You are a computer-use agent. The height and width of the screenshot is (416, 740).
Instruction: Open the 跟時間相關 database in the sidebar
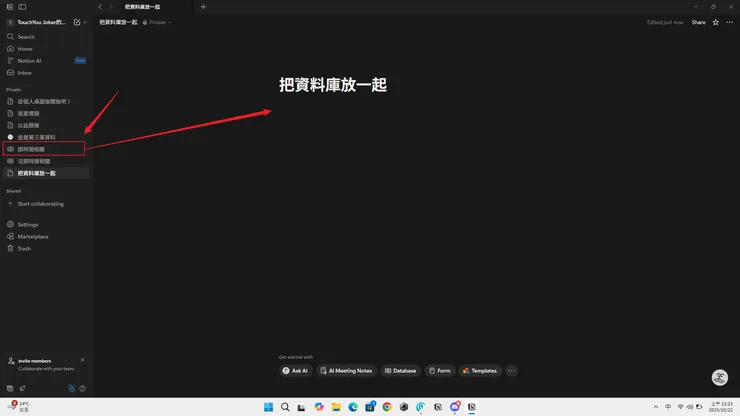(x=45, y=149)
